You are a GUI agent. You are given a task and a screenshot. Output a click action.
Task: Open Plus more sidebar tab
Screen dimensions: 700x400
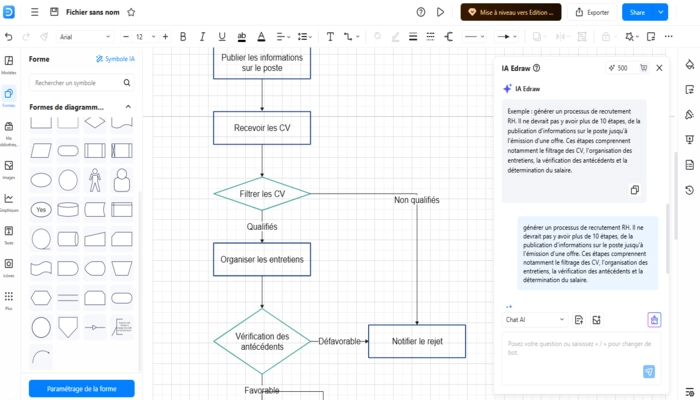[8, 300]
